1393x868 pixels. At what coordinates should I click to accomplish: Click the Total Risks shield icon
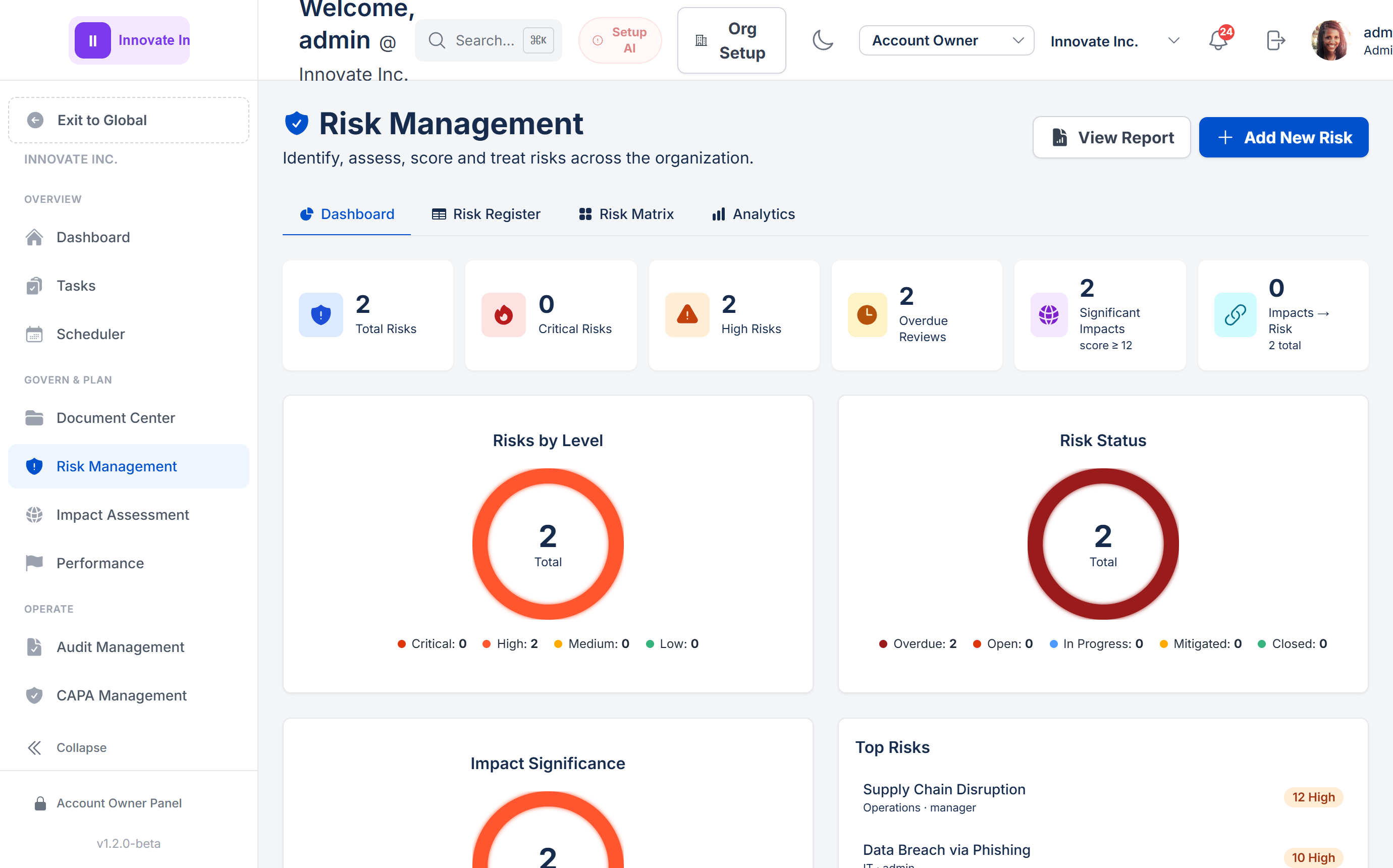click(321, 315)
